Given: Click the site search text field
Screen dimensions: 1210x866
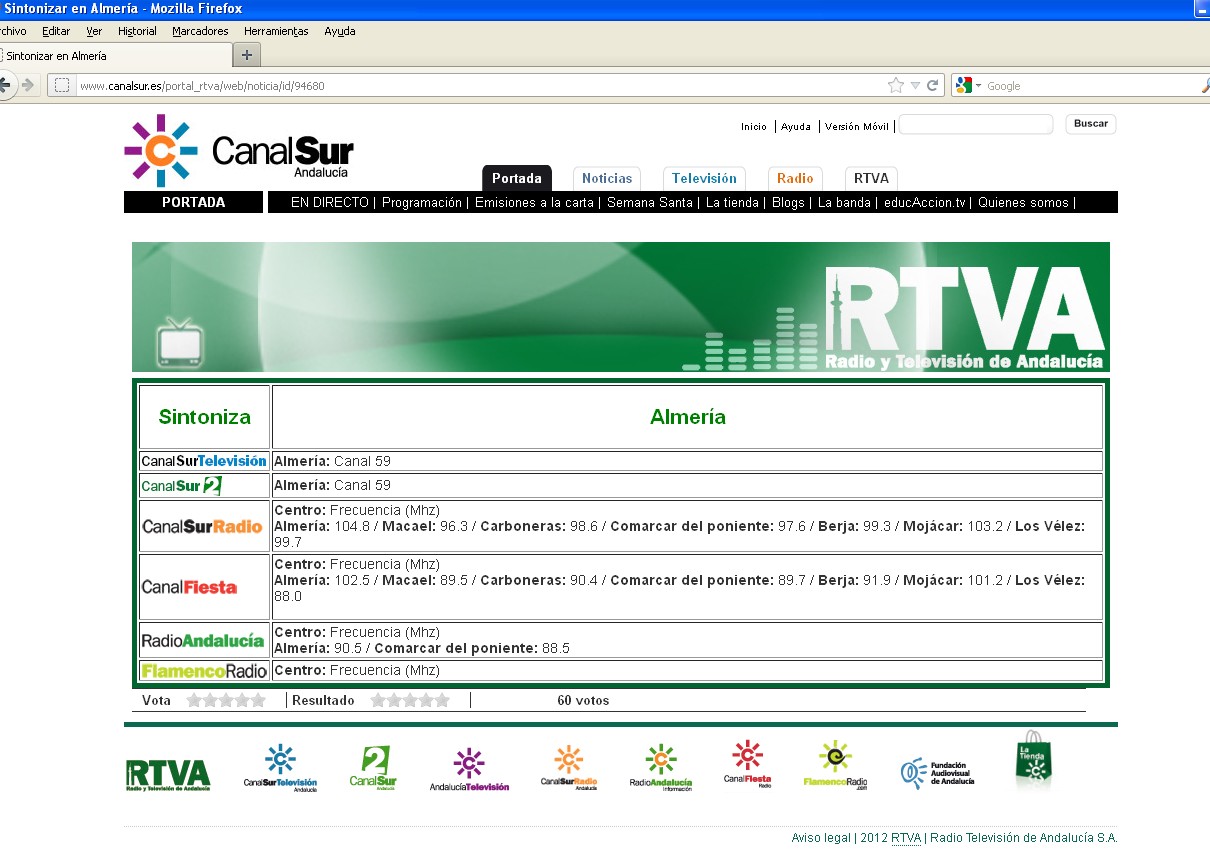Looking at the screenshot, I should 975,124.
